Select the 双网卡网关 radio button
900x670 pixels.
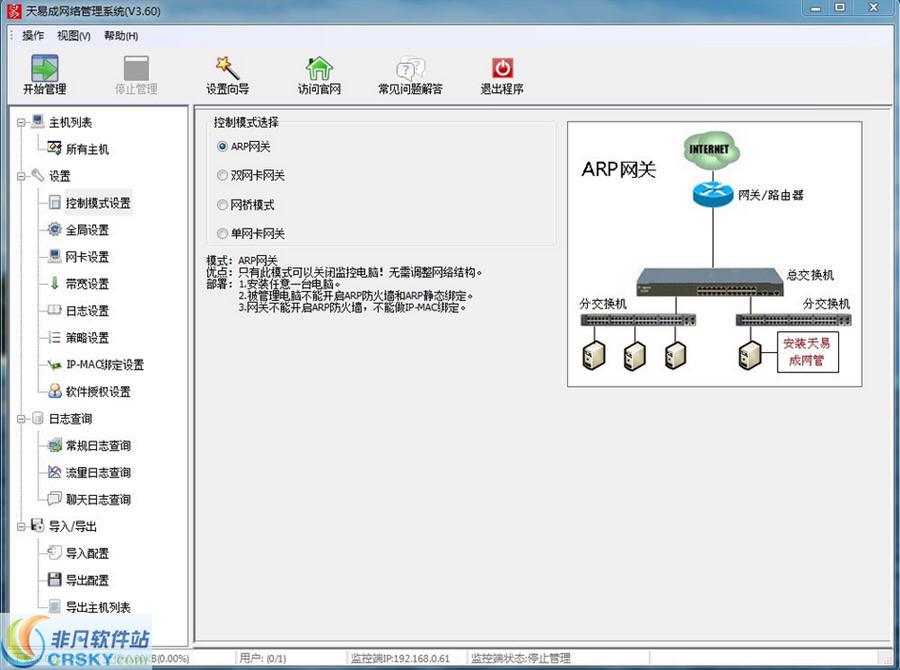point(223,176)
